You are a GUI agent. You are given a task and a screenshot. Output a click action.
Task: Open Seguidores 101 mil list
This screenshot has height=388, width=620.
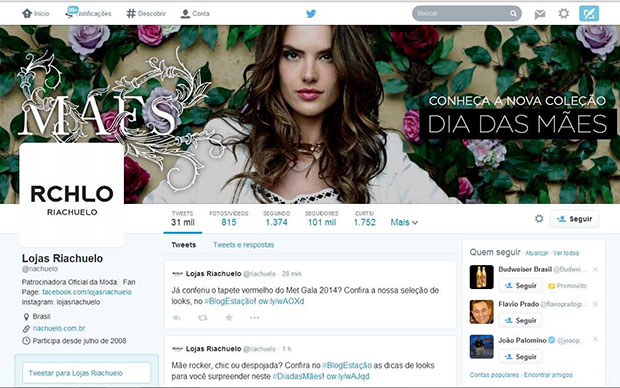point(322,218)
